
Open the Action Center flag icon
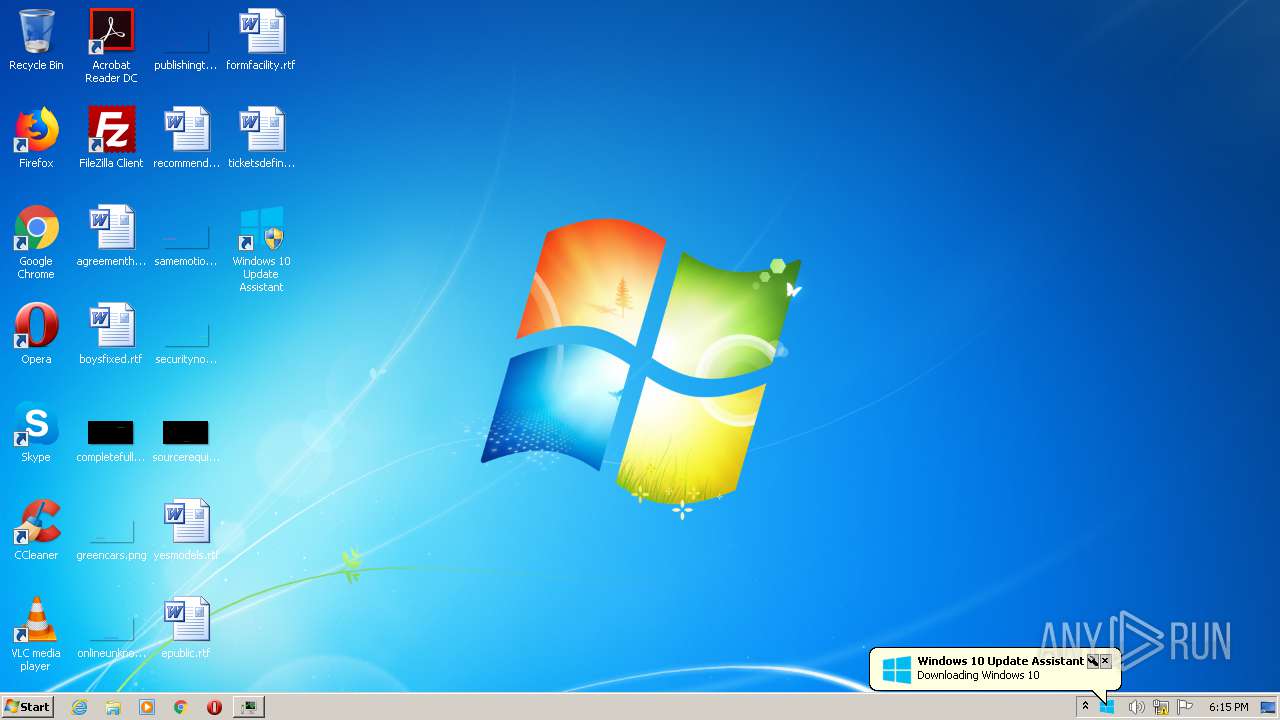click(1185, 707)
